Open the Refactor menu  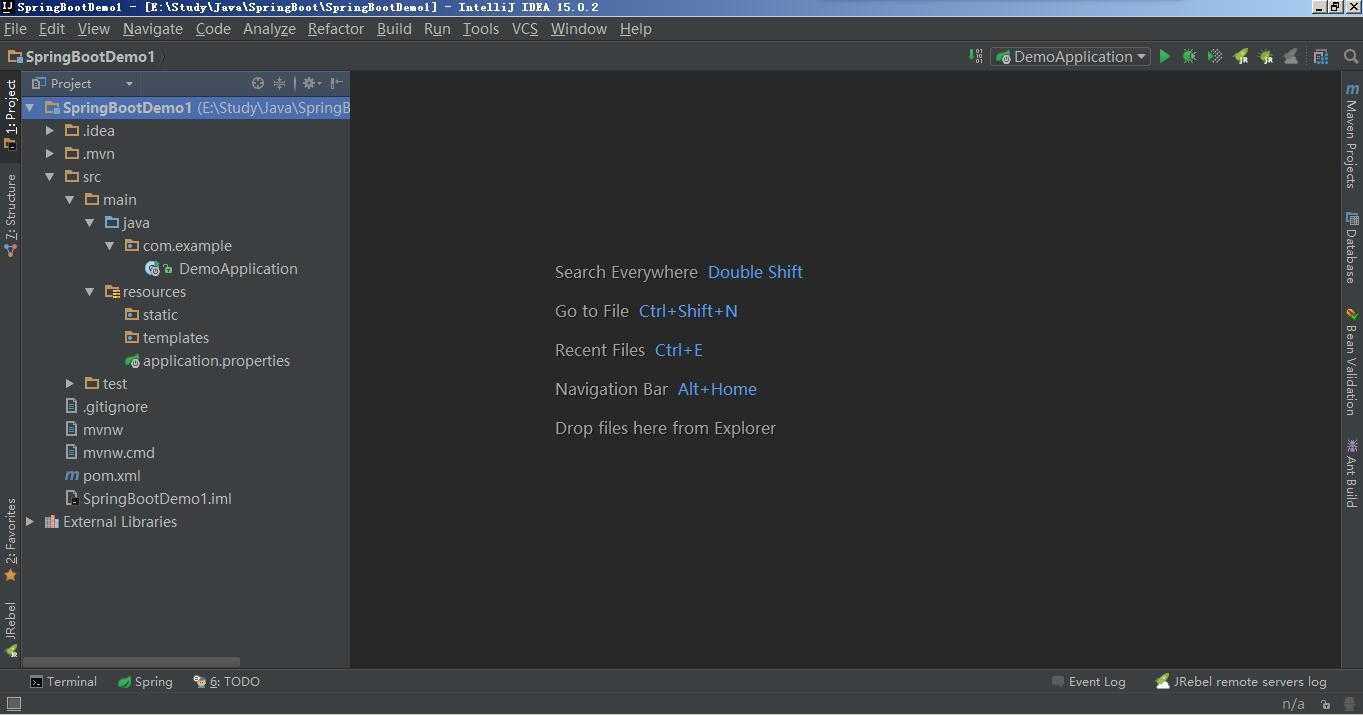pyautogui.click(x=336, y=29)
